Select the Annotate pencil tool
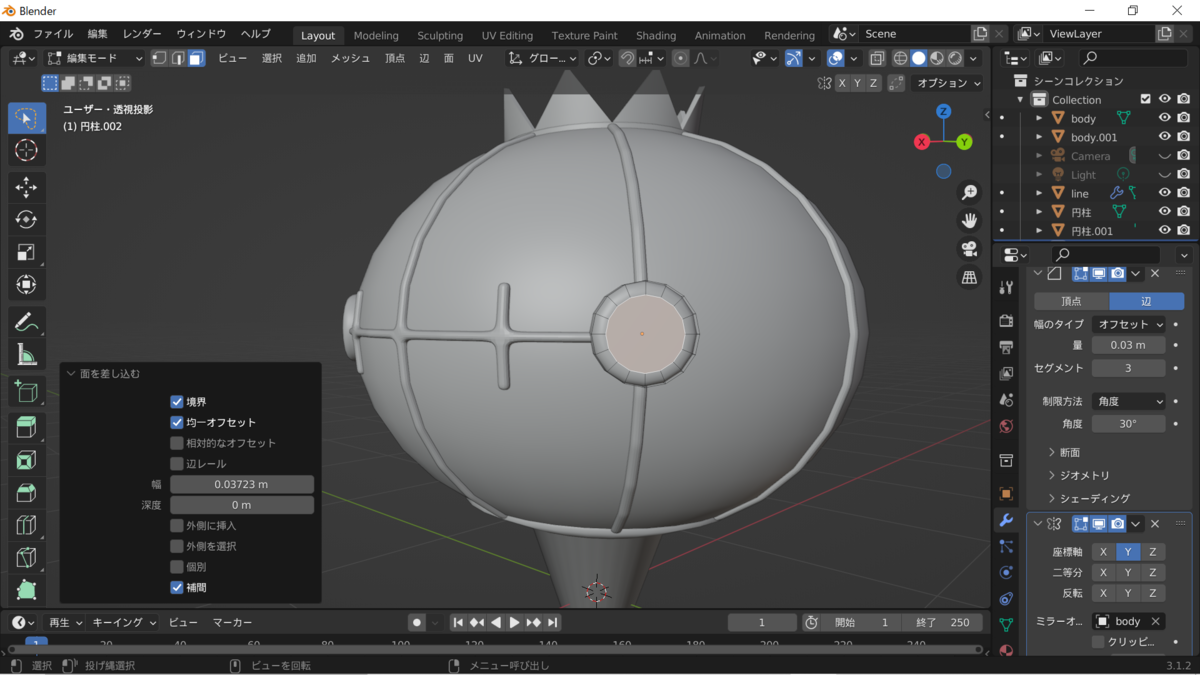This screenshot has width=1200, height=675. (x=27, y=322)
